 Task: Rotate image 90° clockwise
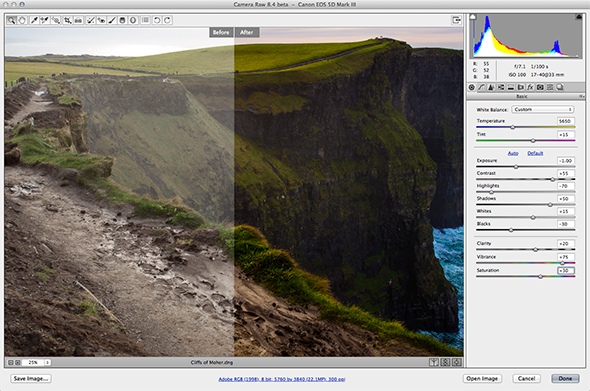click(x=168, y=20)
